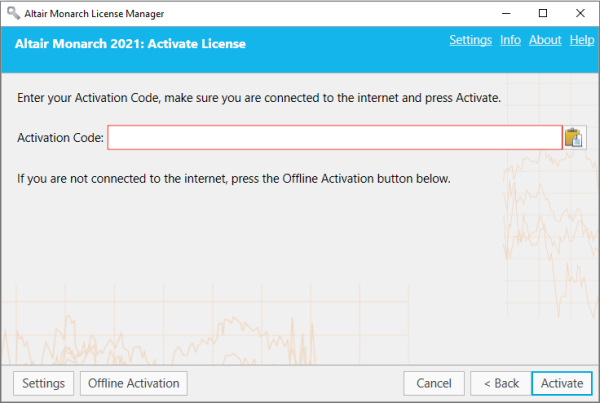Click the "If you are not connected" instruction text
The height and width of the screenshot is (403, 600).
234,179
